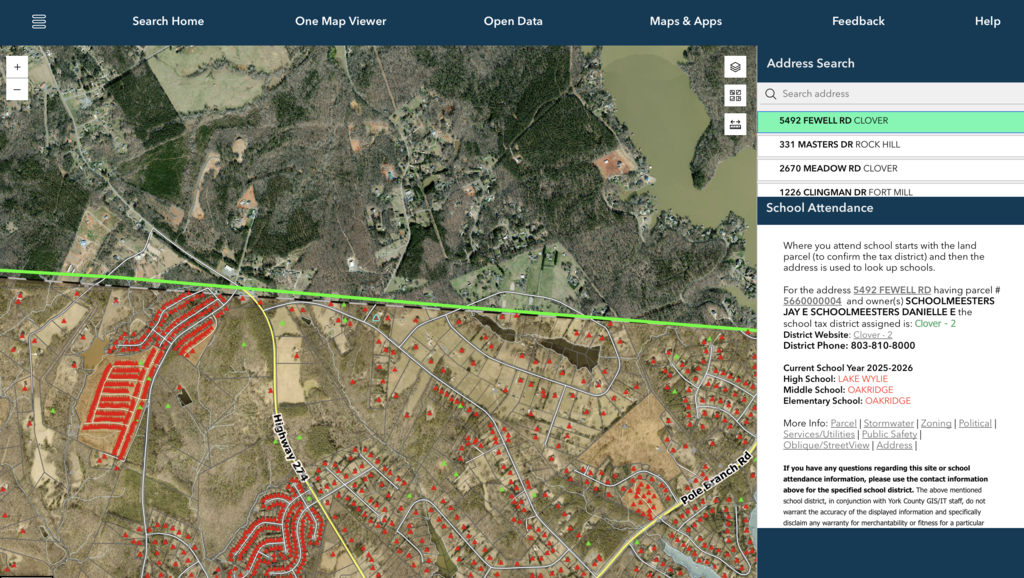Open the Open Data menu item
Viewport: 1024px width, 578px height.
[x=513, y=22]
